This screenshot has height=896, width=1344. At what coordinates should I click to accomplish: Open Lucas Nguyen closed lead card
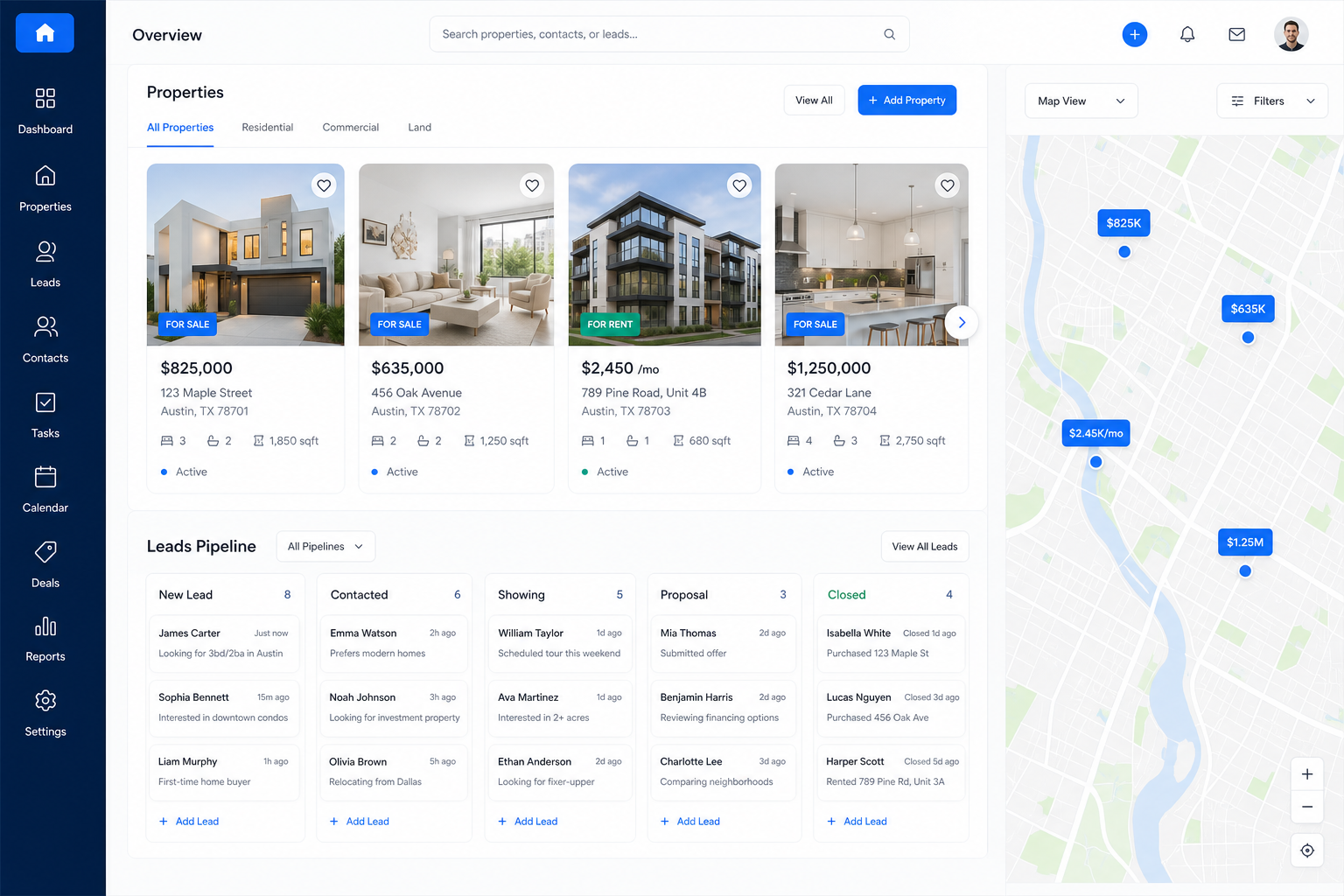(x=891, y=707)
